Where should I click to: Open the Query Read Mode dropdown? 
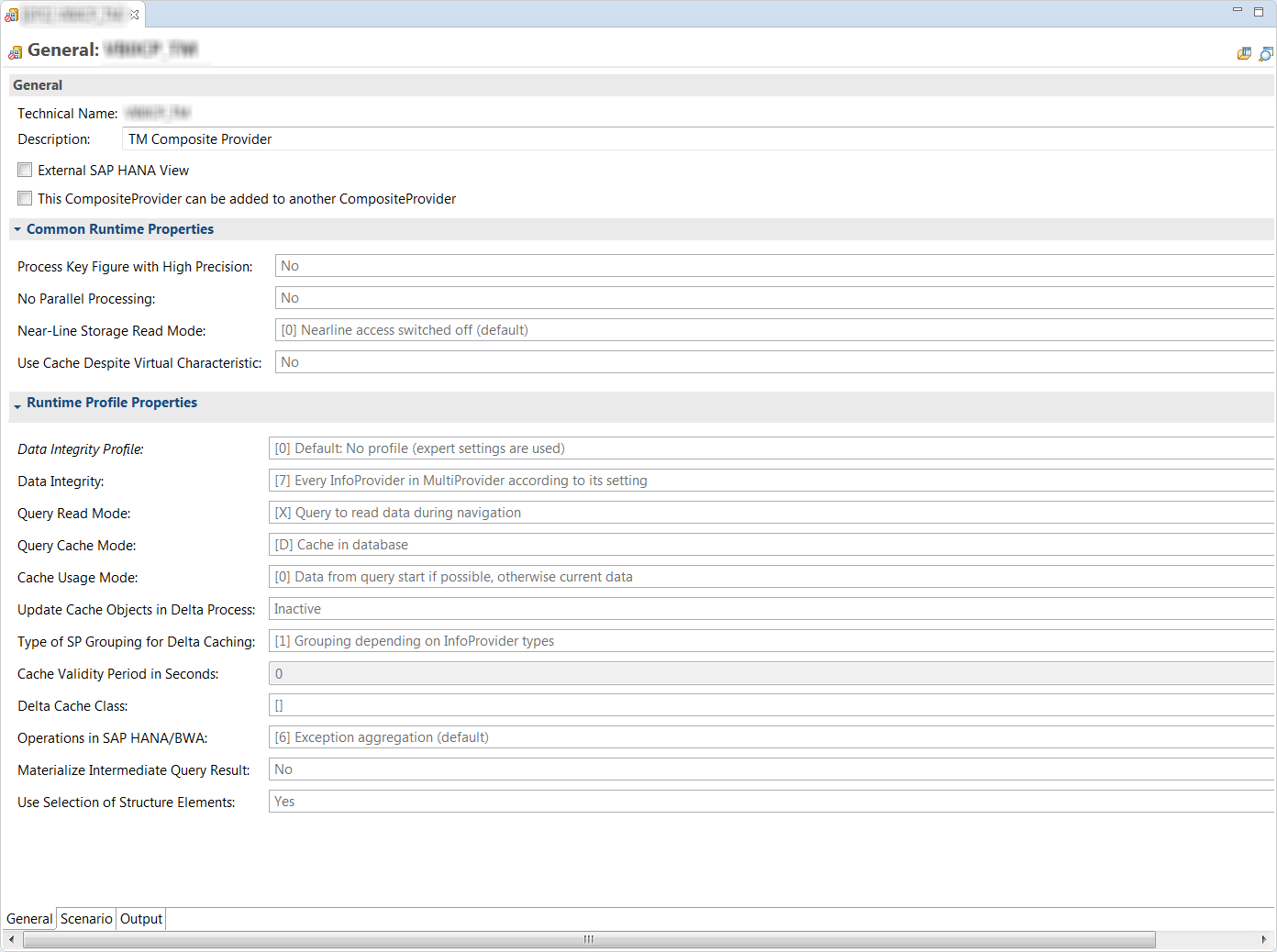[771, 512]
